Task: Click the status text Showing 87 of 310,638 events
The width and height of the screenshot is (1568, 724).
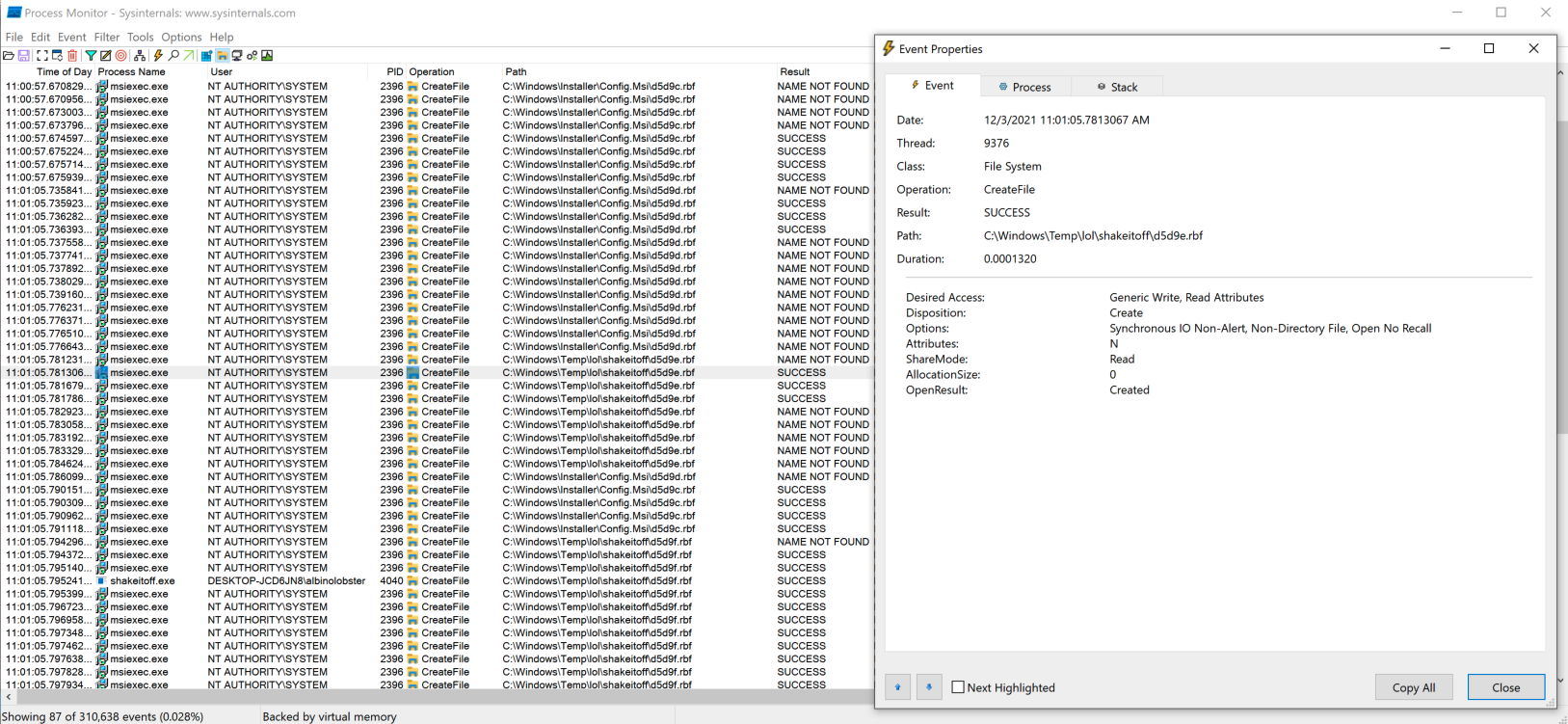Action: 103,716
